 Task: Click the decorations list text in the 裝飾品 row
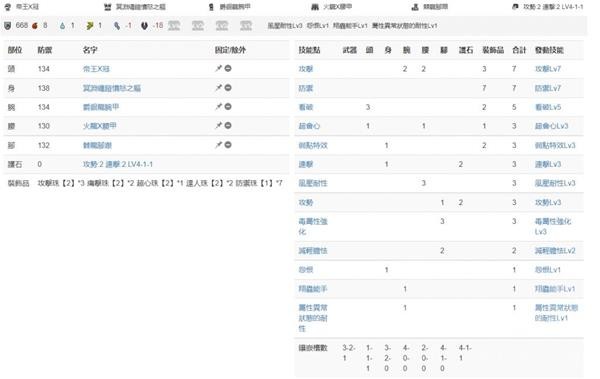pos(160,183)
